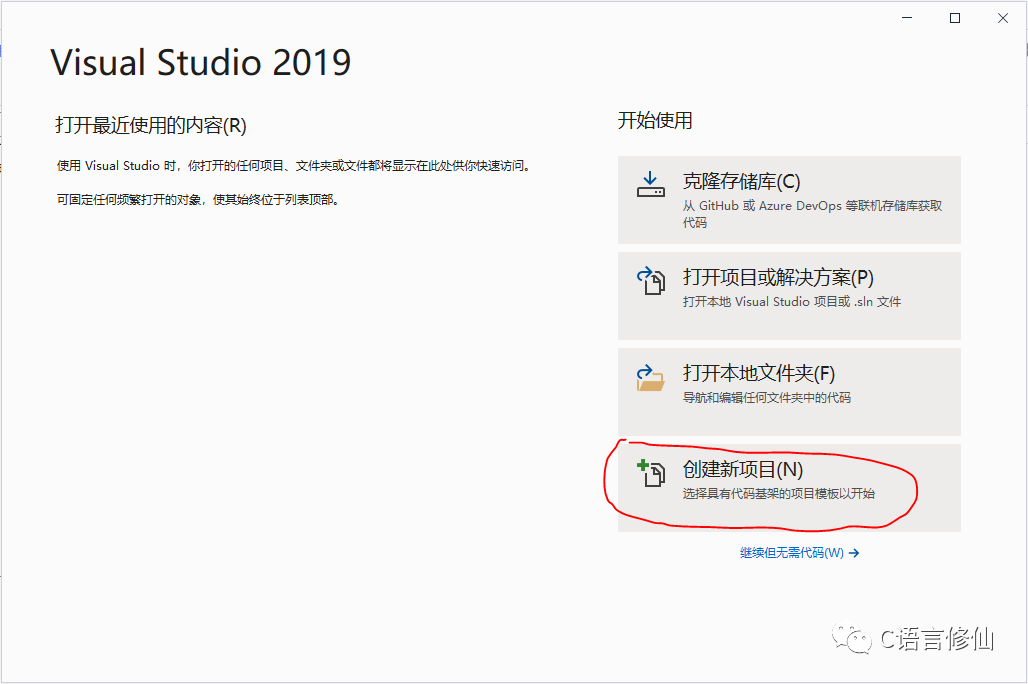Open the 克隆存储库(C) card
The width and height of the screenshot is (1028, 684).
click(x=789, y=200)
